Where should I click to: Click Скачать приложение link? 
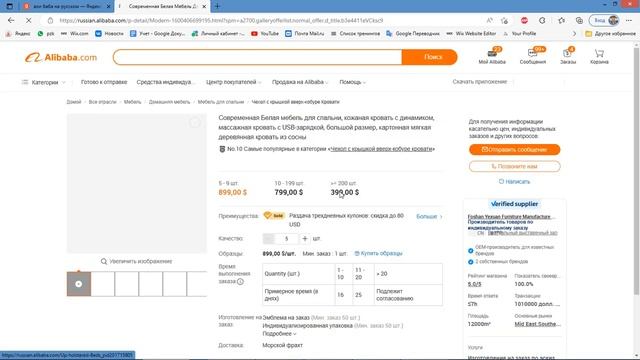480,82
